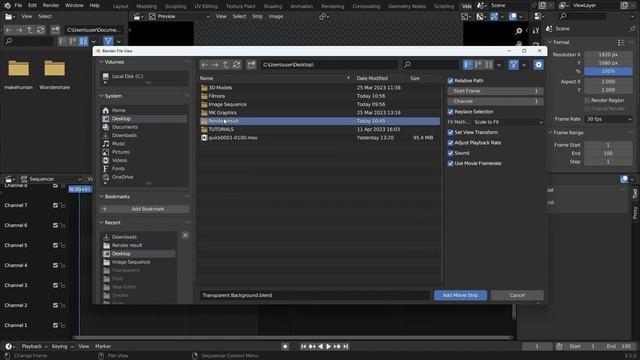Jump to last frame in timeline
Viewport: 640px width, 360px height.
346,347
